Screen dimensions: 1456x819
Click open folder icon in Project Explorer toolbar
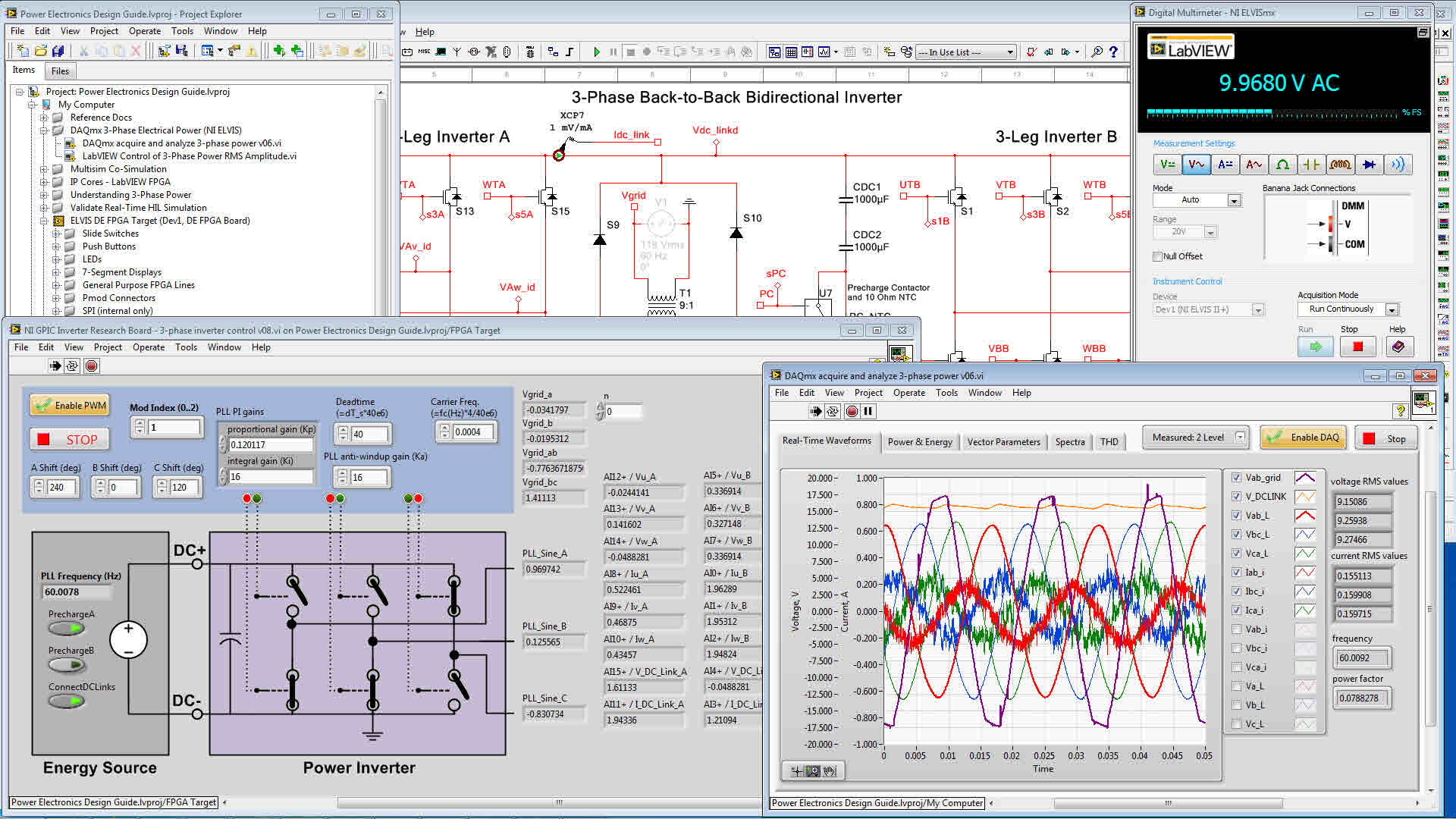[40, 51]
